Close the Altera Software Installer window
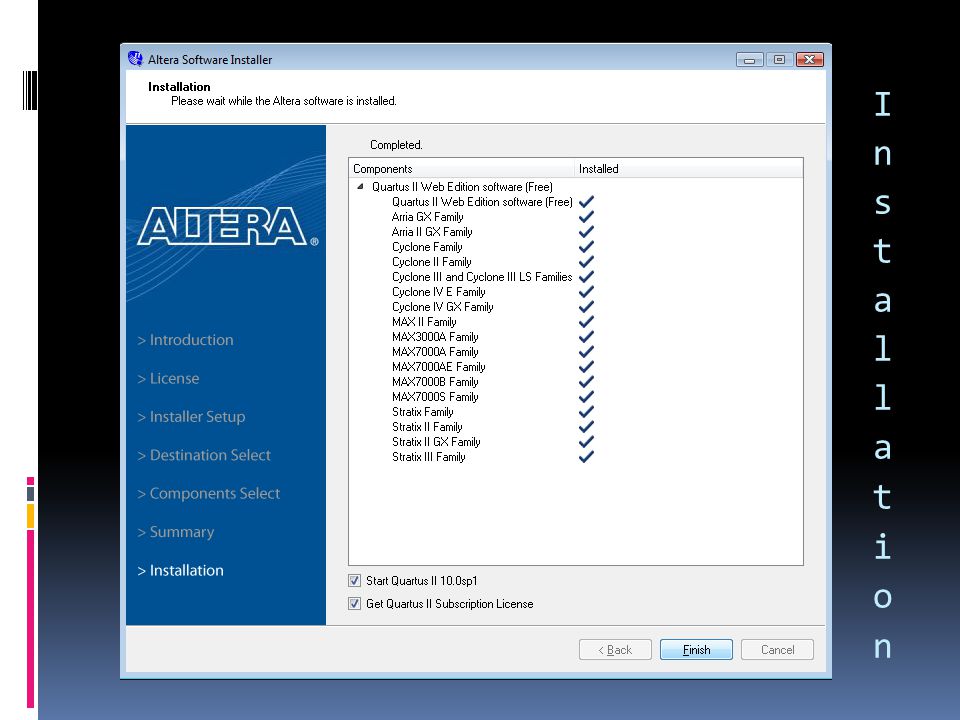Viewport: 960px width, 720px height. [x=809, y=59]
